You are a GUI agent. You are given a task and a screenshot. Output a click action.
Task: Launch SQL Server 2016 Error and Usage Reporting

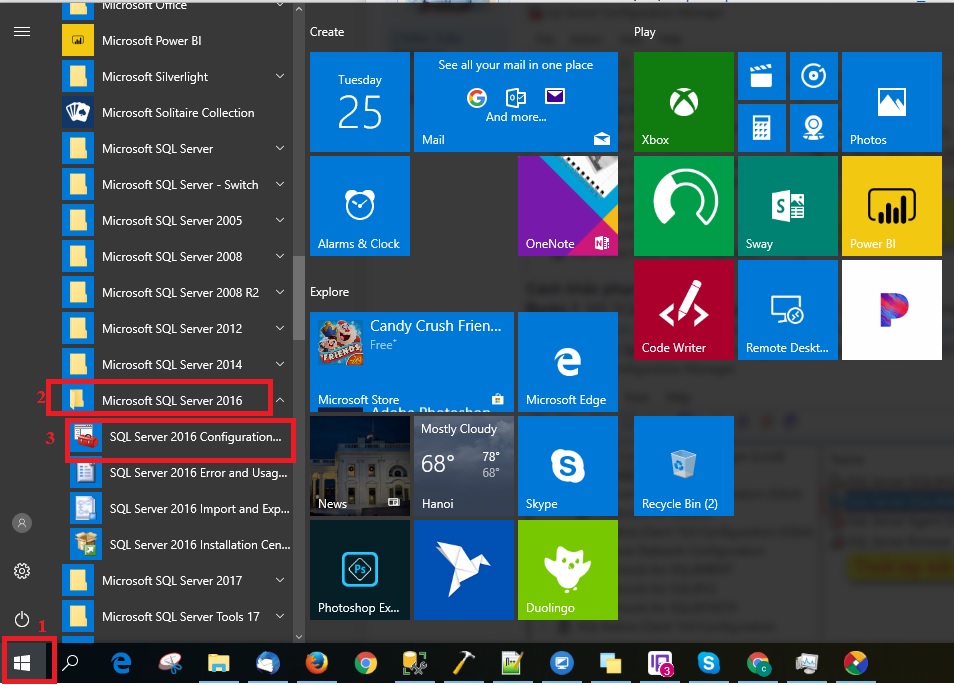[x=180, y=473]
